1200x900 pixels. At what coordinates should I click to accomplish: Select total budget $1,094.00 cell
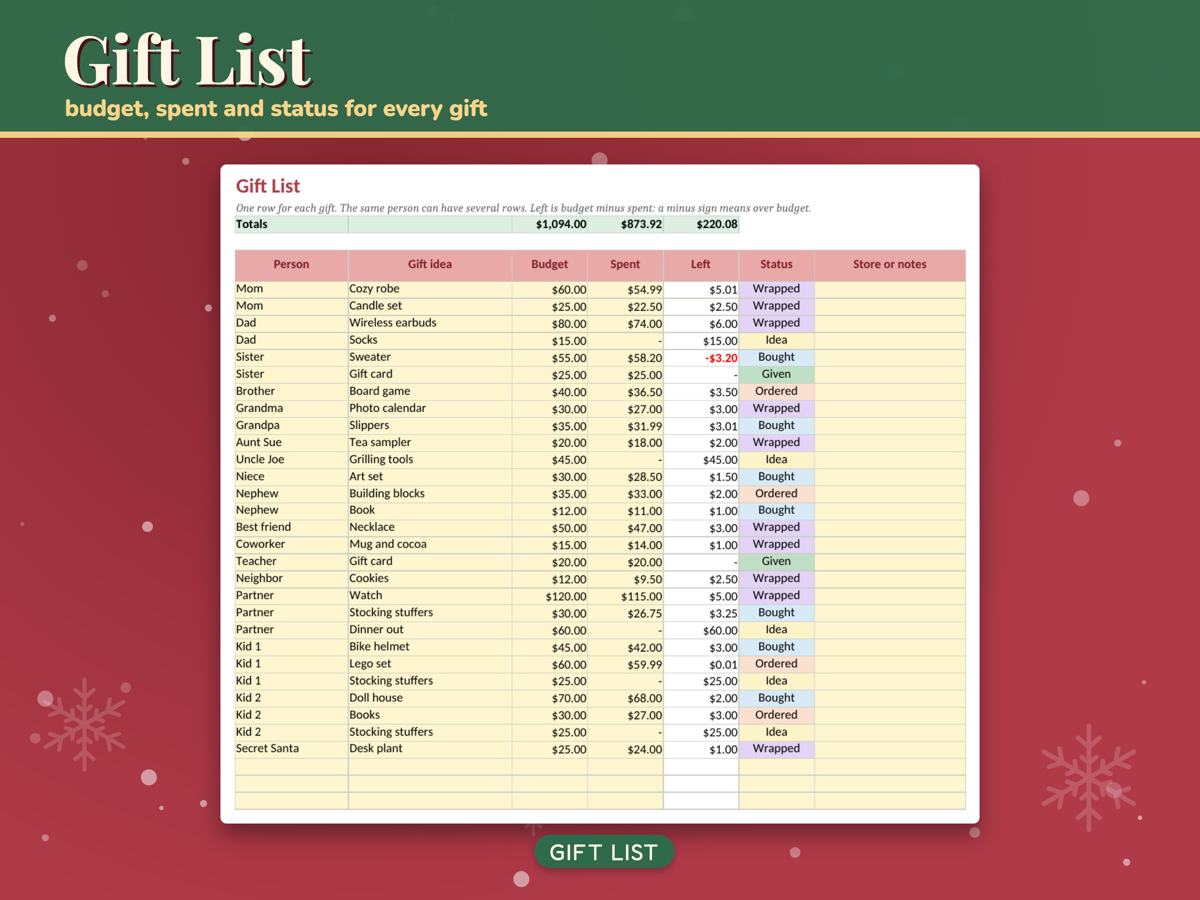point(549,224)
